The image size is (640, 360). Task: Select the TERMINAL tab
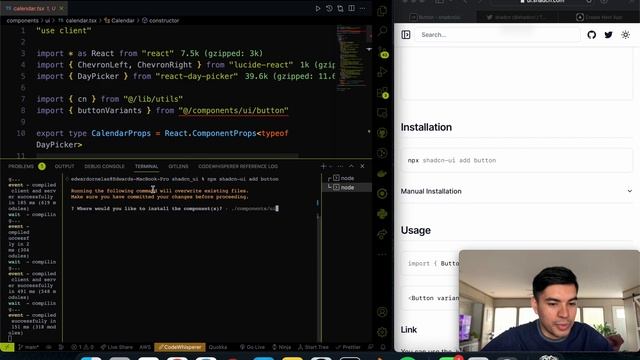click(147, 166)
